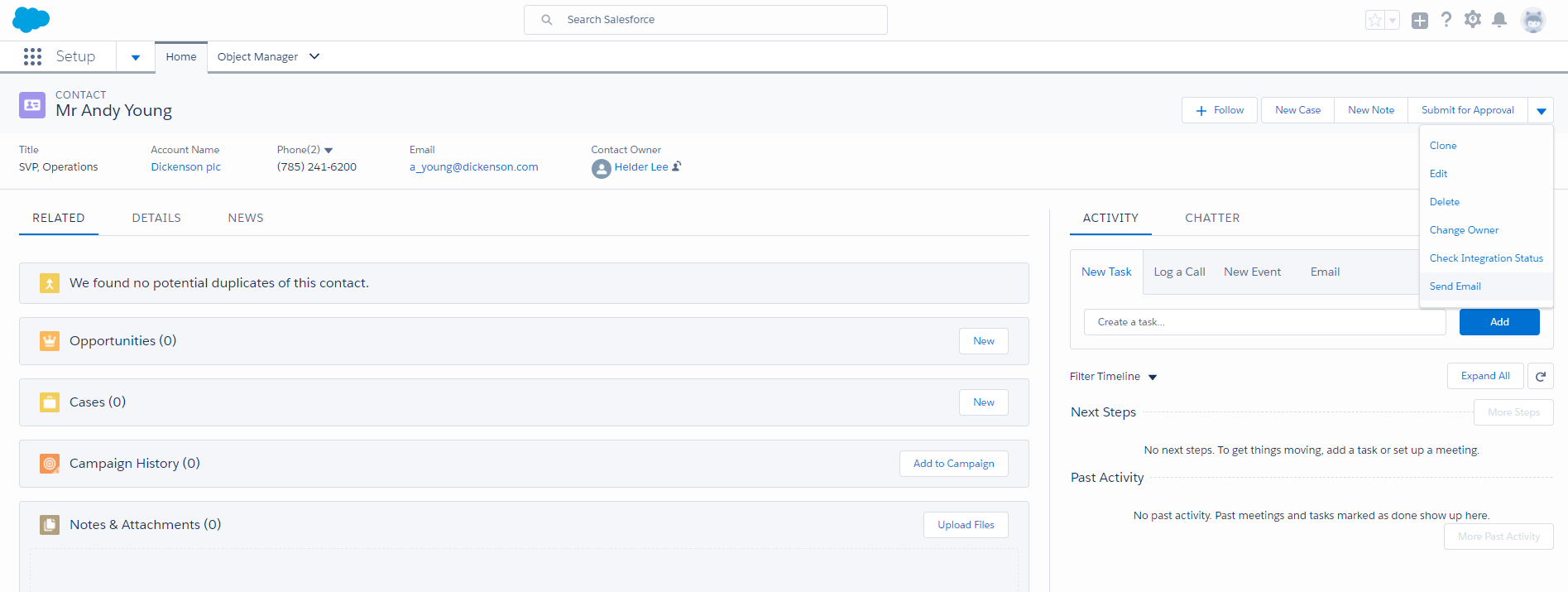Click the Contact record icon
Viewport: 1568px width, 592px height.
32,105
